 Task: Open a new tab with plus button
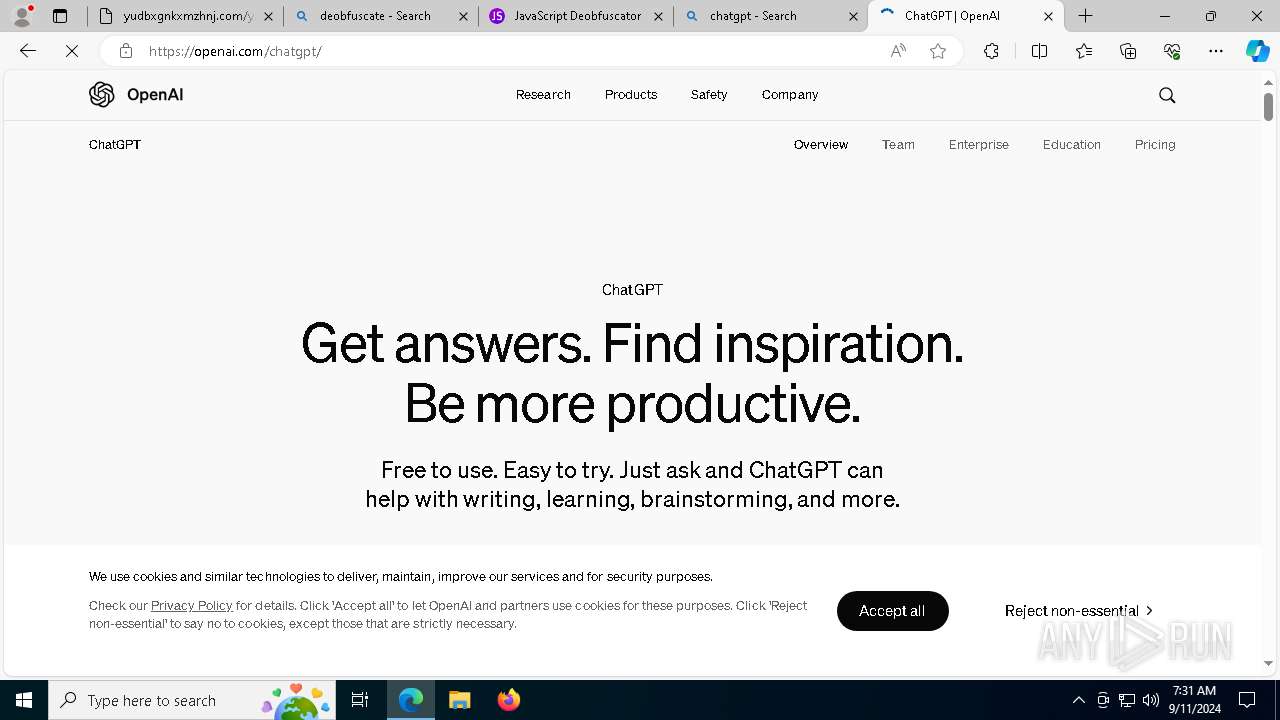click(x=1086, y=16)
